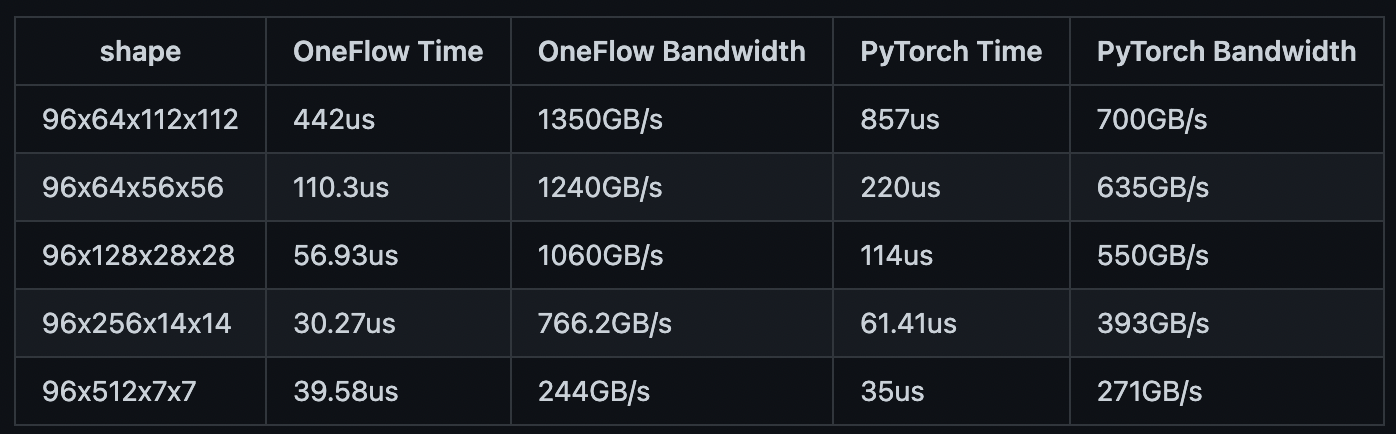Click the 61.41us PyTorch time cell
Screen dimensions: 1396x434
[908, 324]
